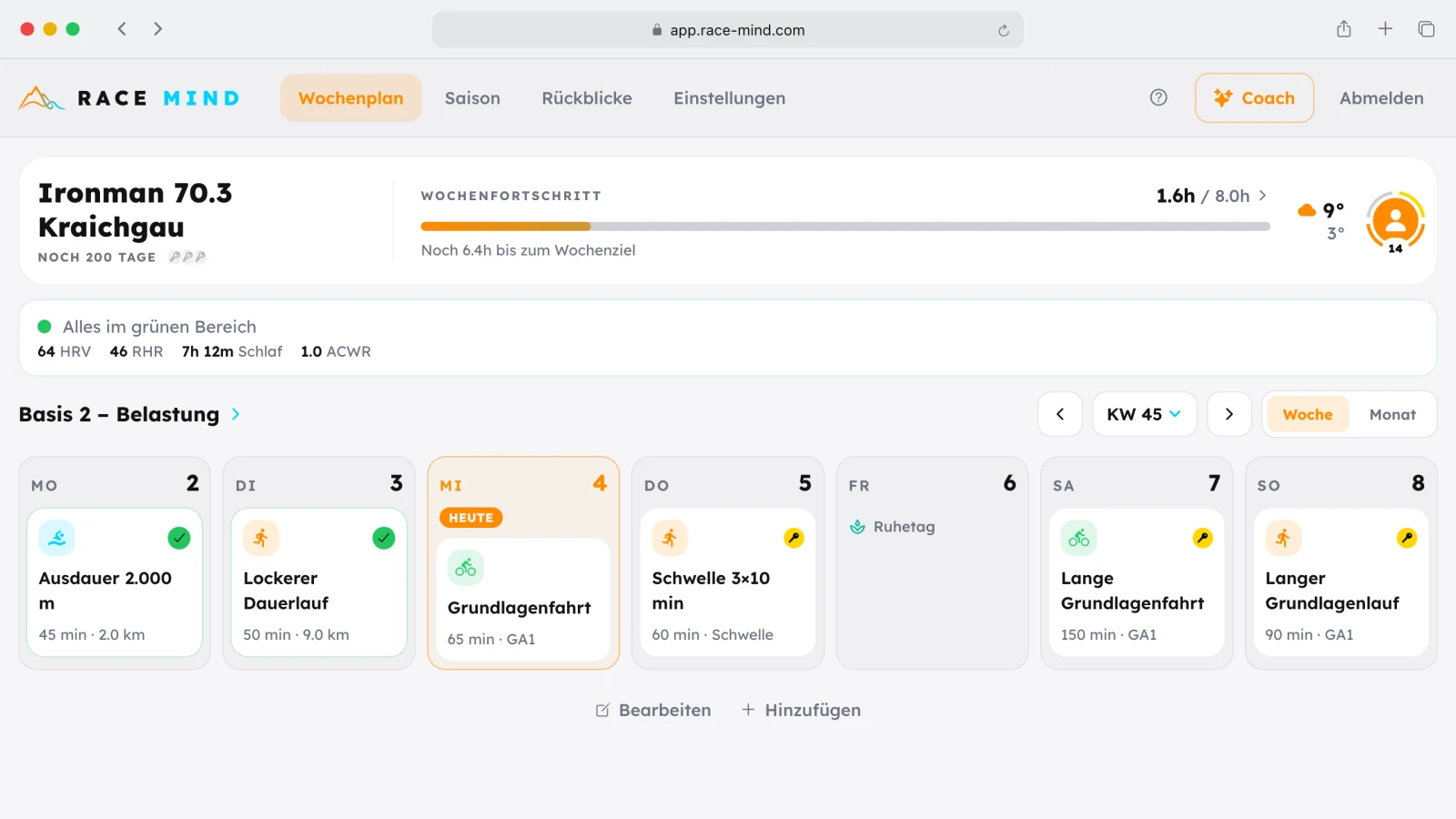
Task: Open the help question mark icon
Action: [x=1158, y=97]
